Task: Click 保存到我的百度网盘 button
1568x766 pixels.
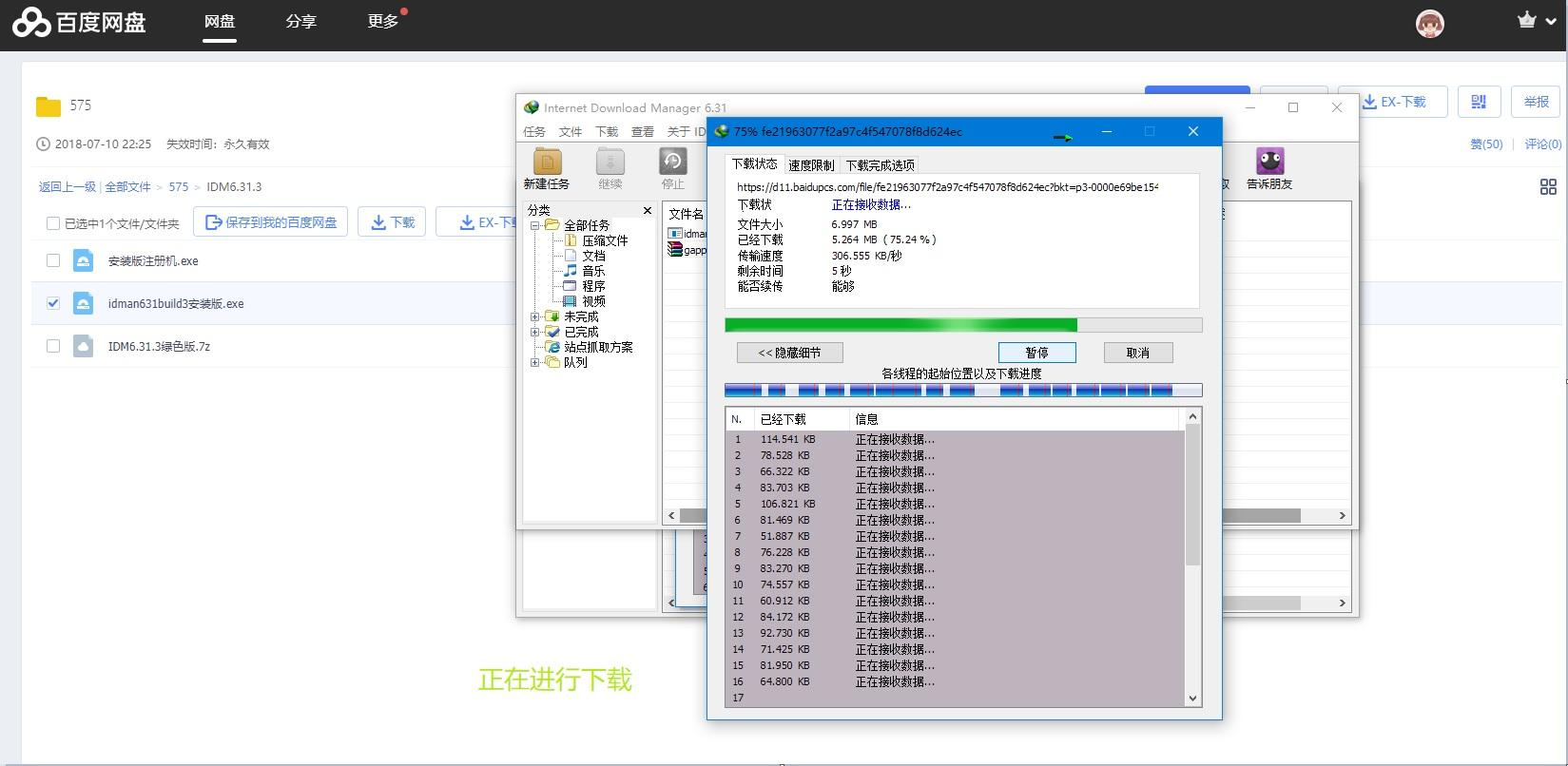Action: point(271,222)
